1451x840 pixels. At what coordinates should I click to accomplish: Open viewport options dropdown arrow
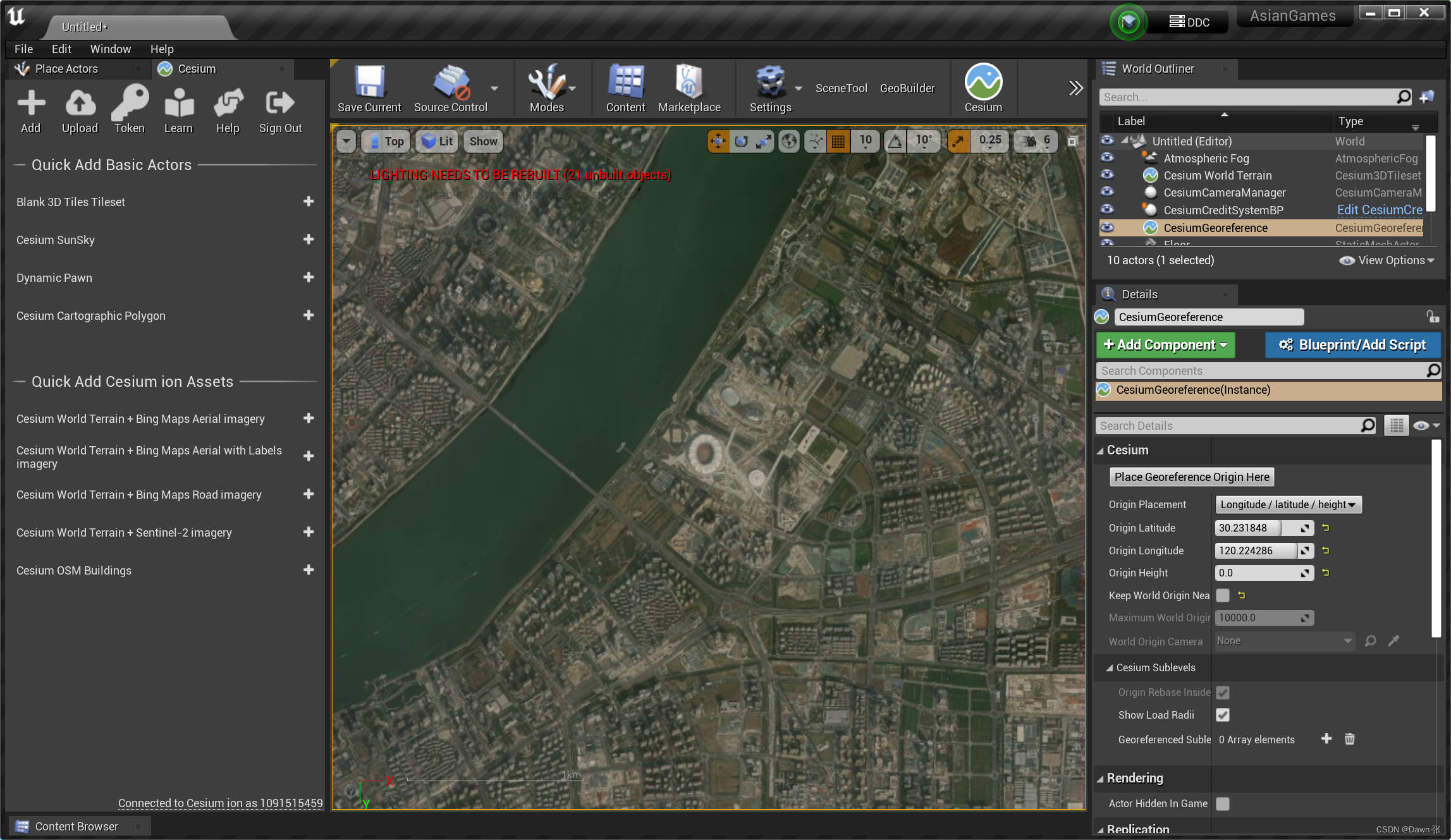point(346,142)
